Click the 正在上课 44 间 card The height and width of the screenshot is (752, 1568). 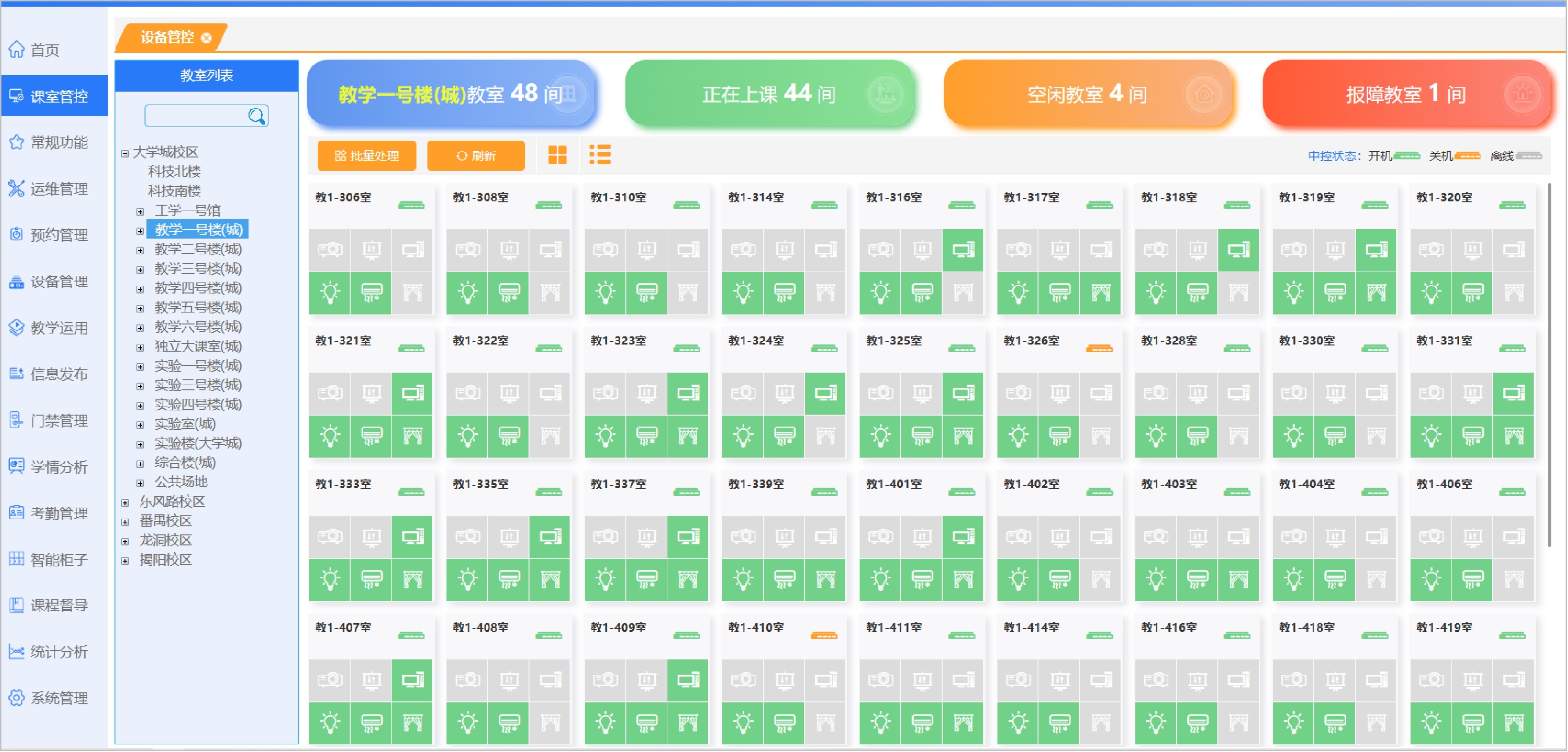coord(769,93)
